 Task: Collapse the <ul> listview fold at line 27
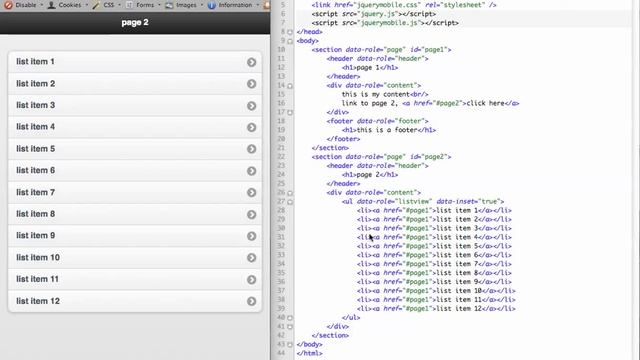[290, 202]
